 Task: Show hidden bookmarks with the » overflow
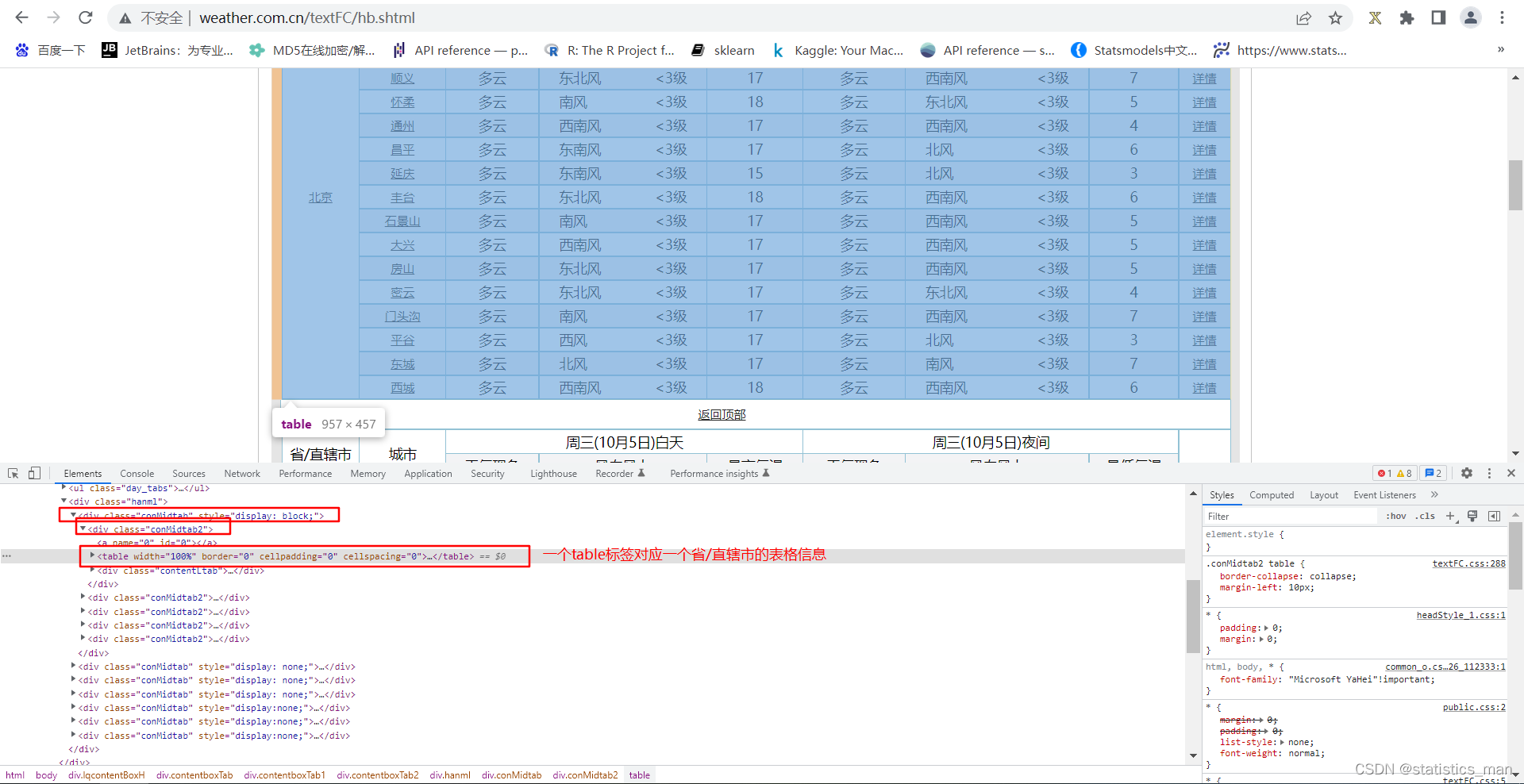pos(1500,49)
